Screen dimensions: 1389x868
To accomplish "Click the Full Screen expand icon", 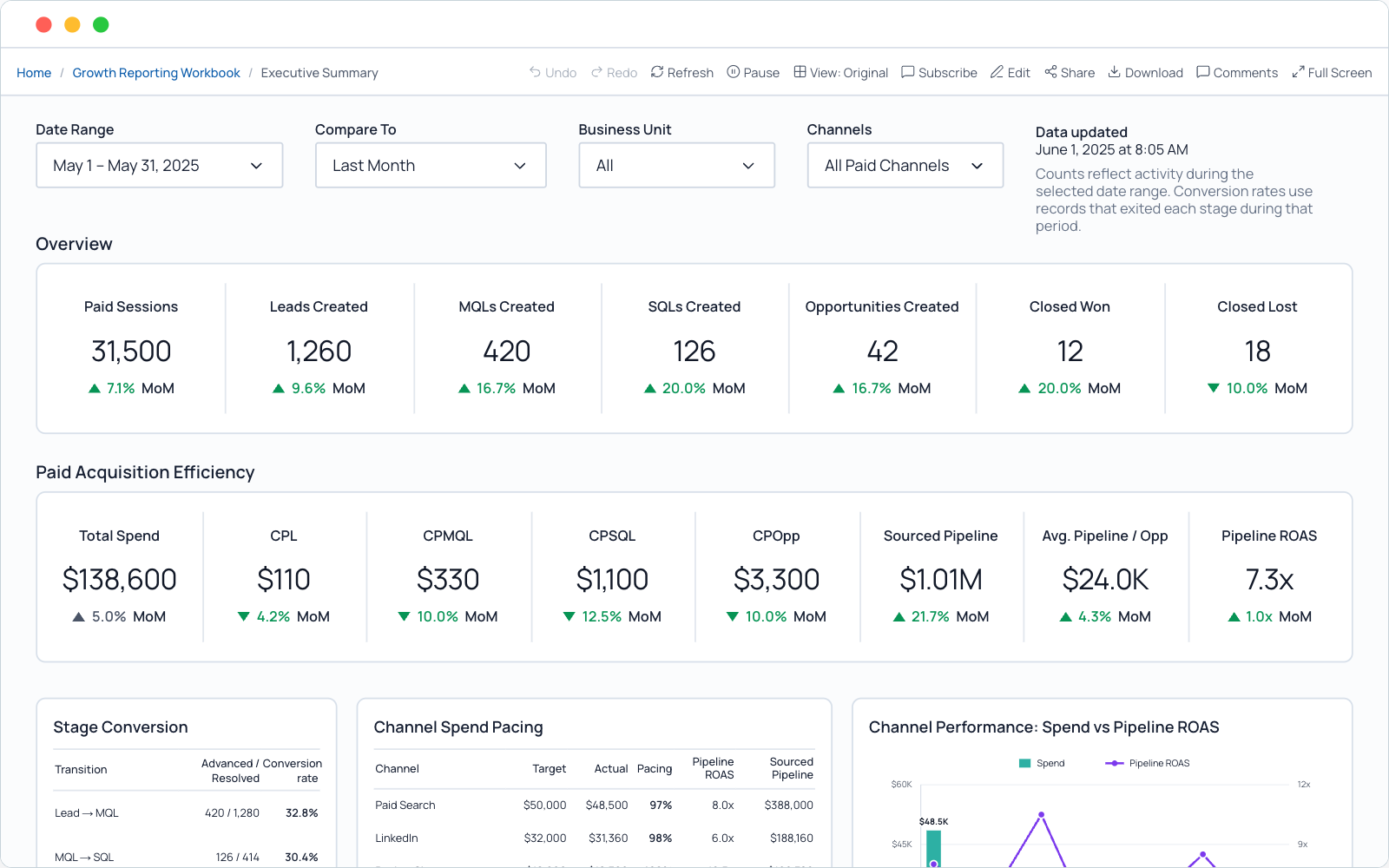I will [1298, 72].
